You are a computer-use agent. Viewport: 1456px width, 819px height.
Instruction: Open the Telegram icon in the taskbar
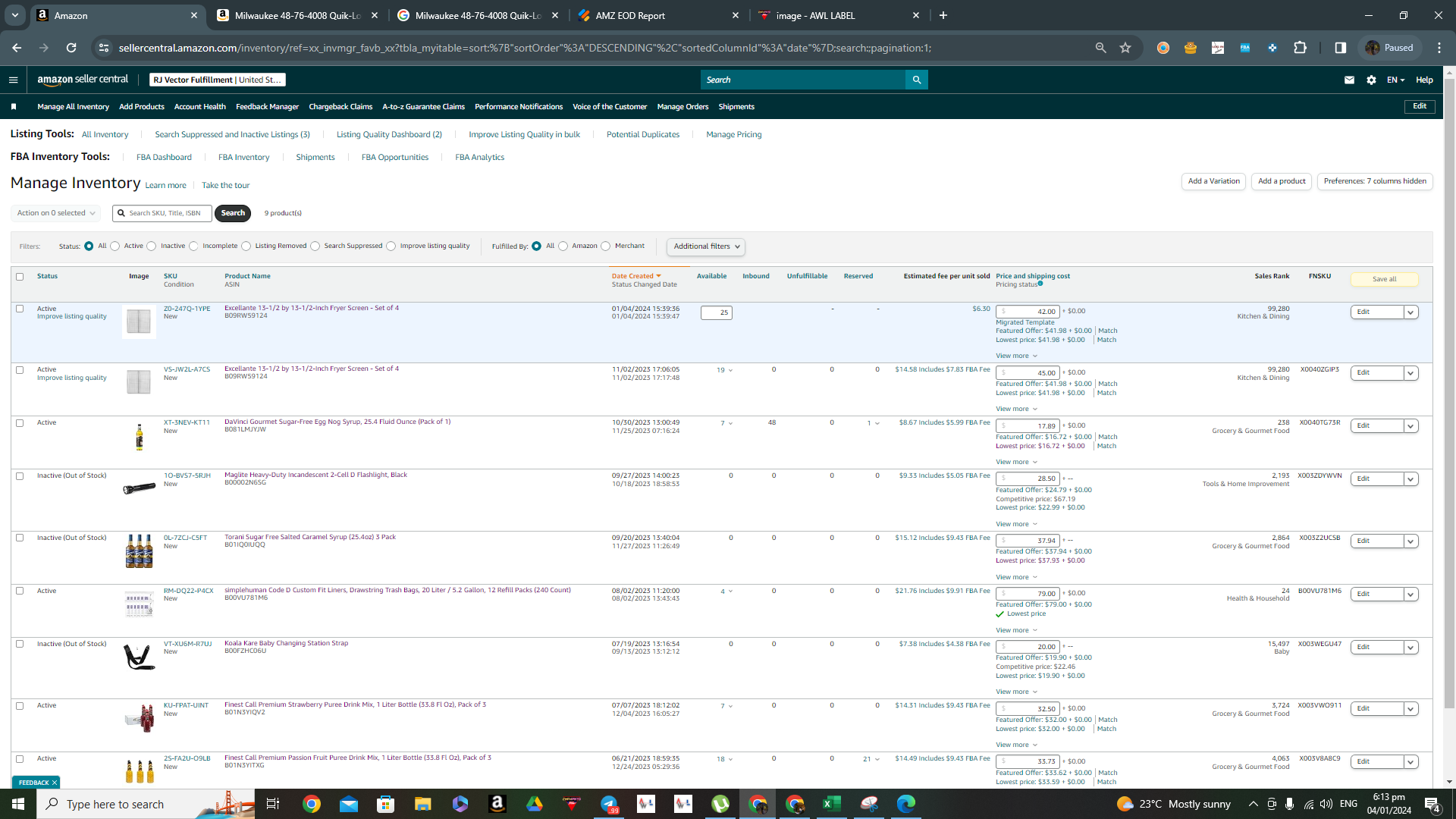click(609, 804)
